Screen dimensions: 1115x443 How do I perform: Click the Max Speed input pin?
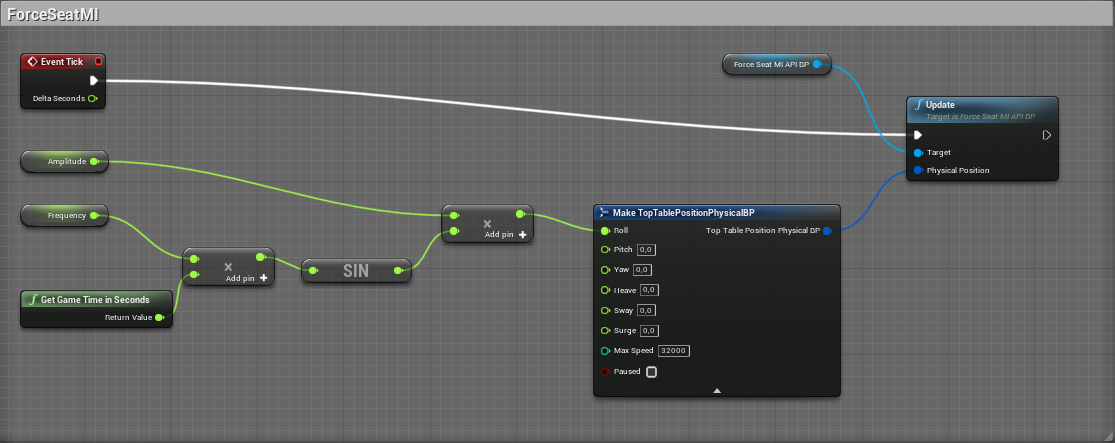tap(604, 351)
